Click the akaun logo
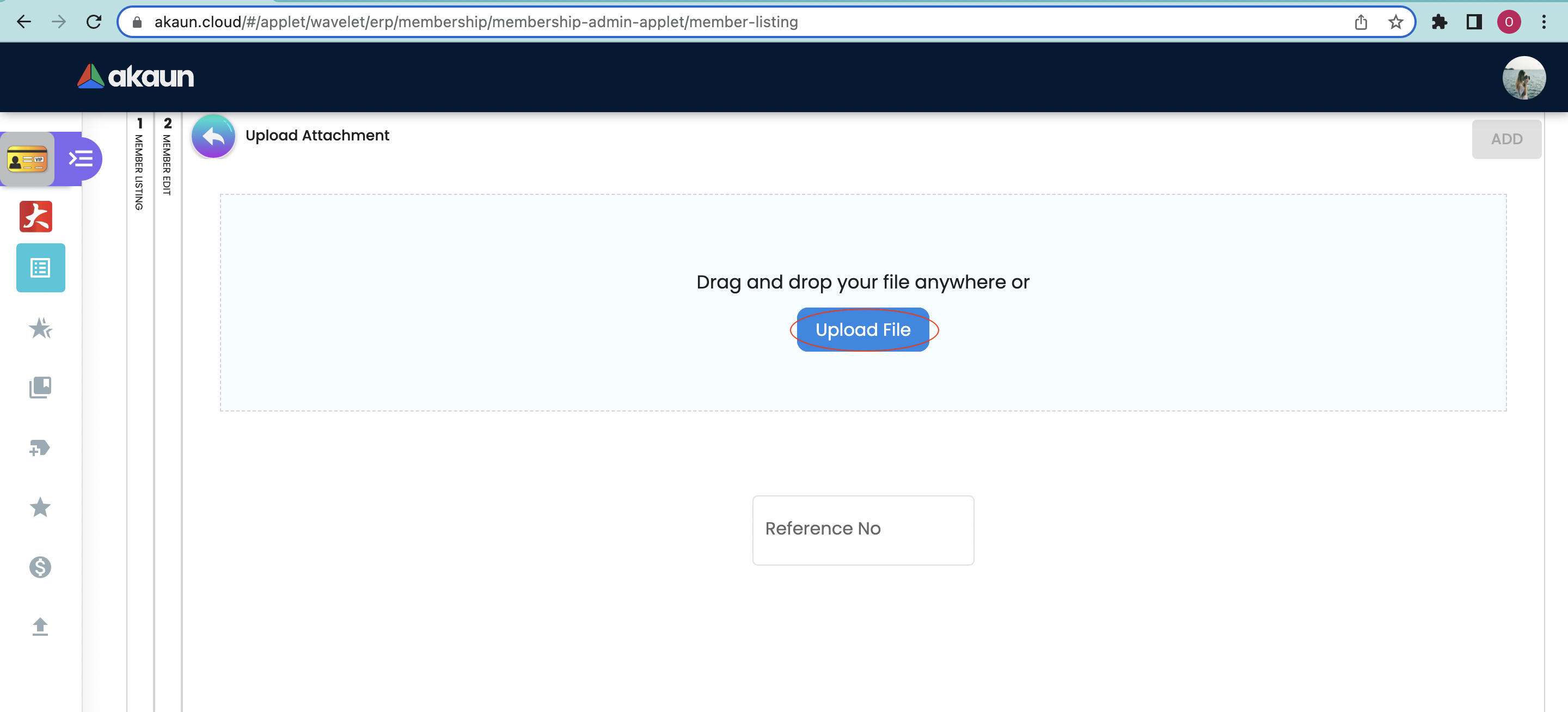 tap(136, 77)
